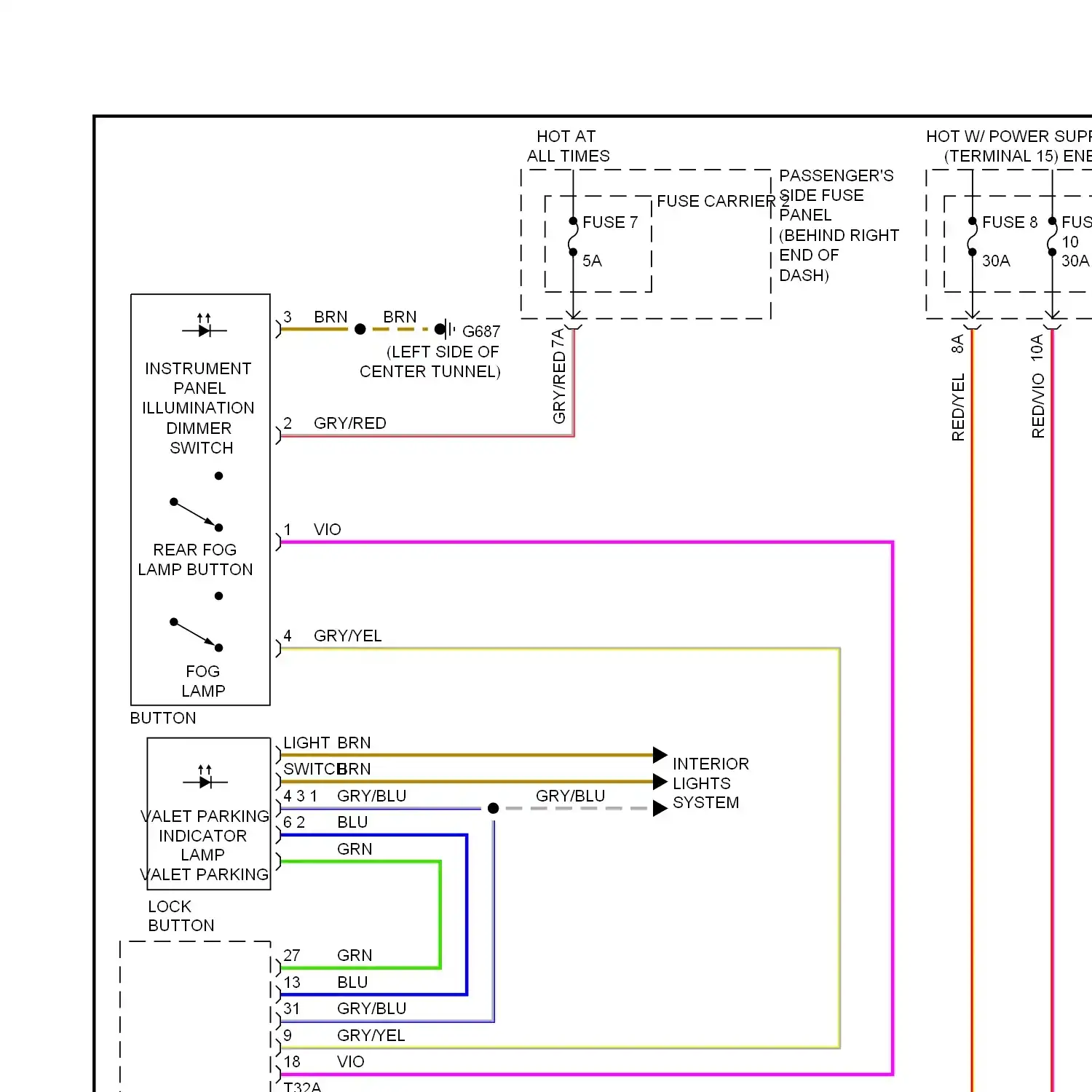Click the vertical GRY/RED 7A label
Viewport: 1092px width, 1092px height.
559,376
